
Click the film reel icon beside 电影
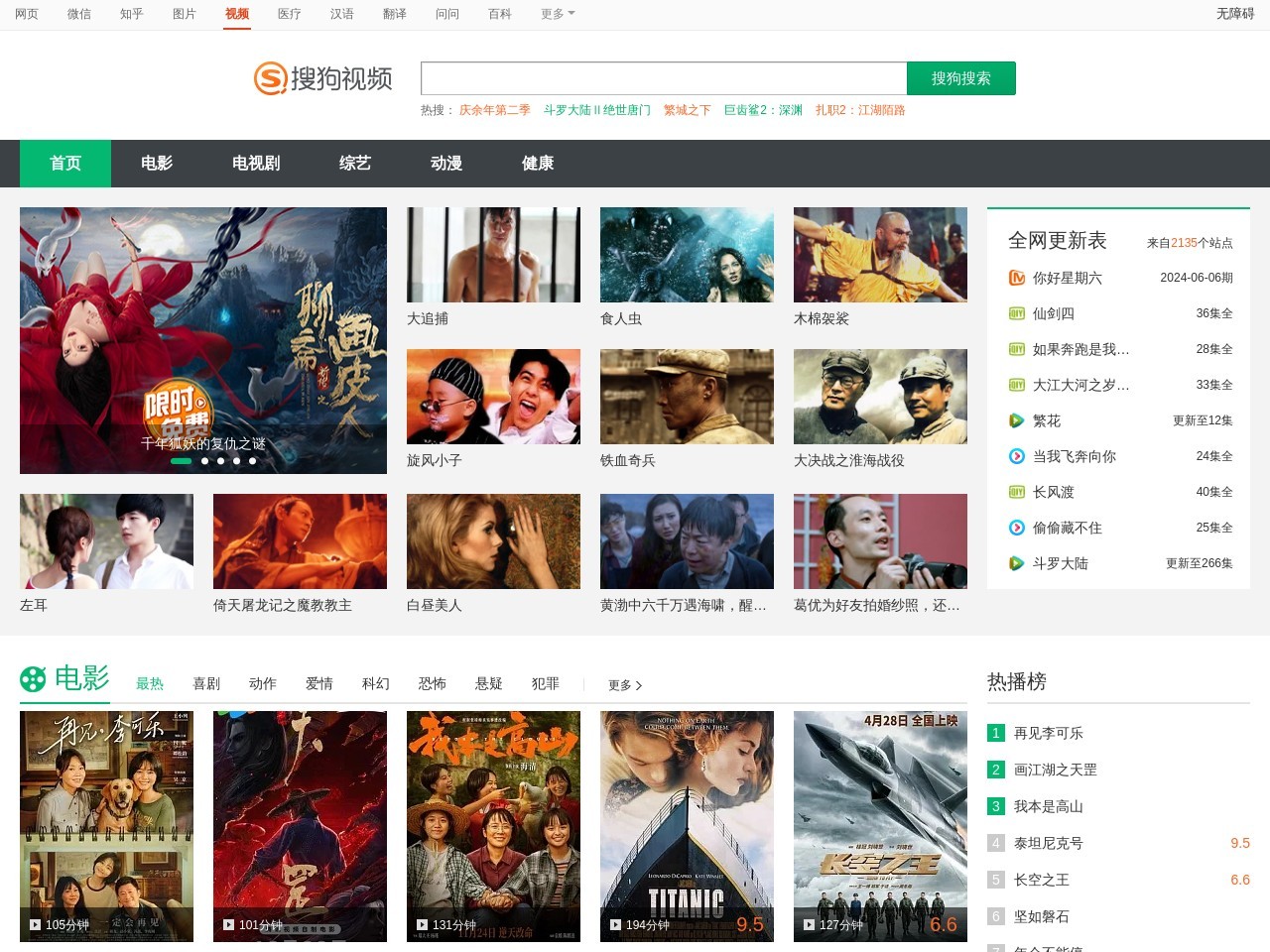33,681
